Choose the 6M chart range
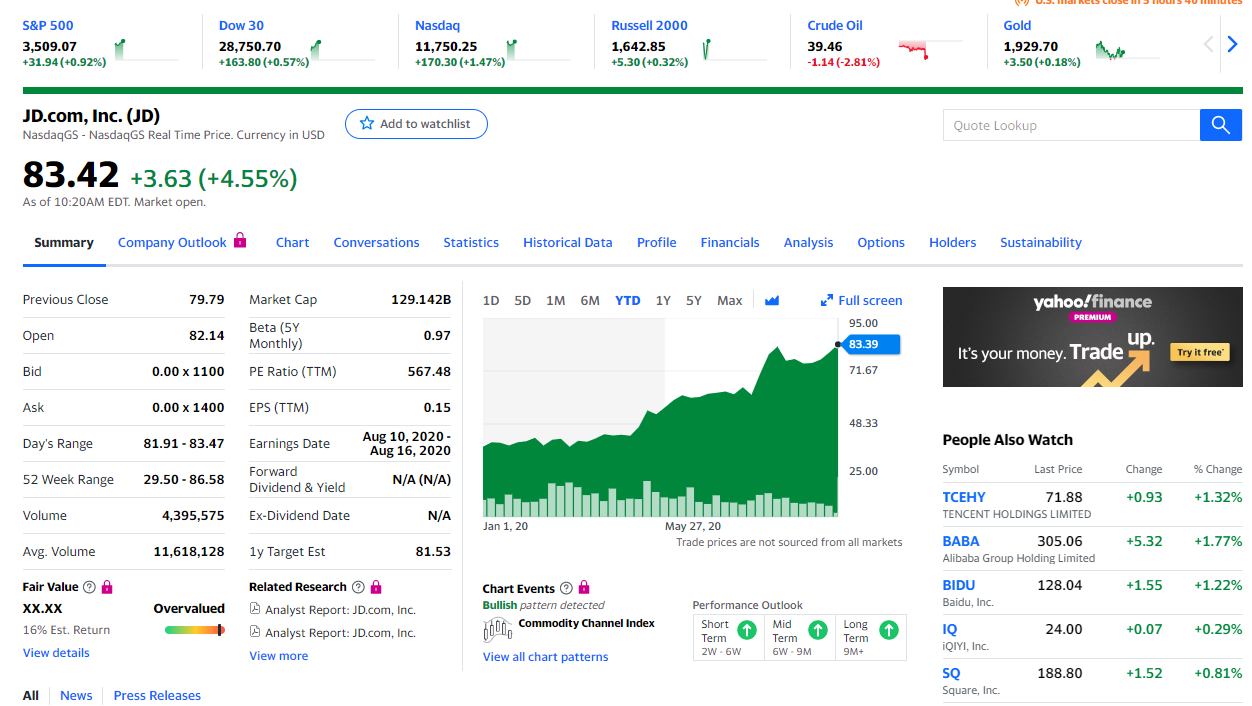The image size is (1252, 706). (590, 301)
